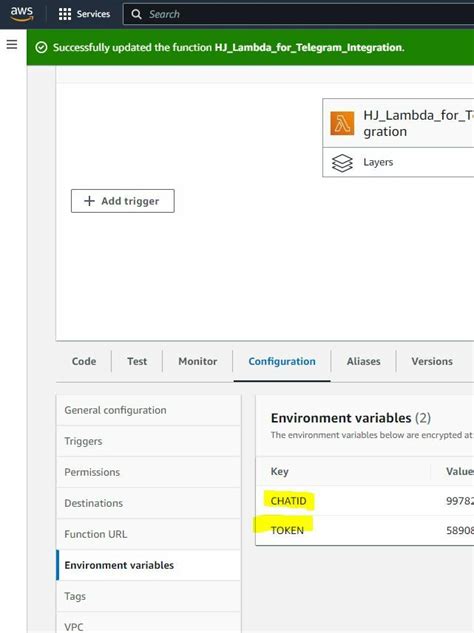Toggle the hamburger side navigation menu

tap(12, 44)
